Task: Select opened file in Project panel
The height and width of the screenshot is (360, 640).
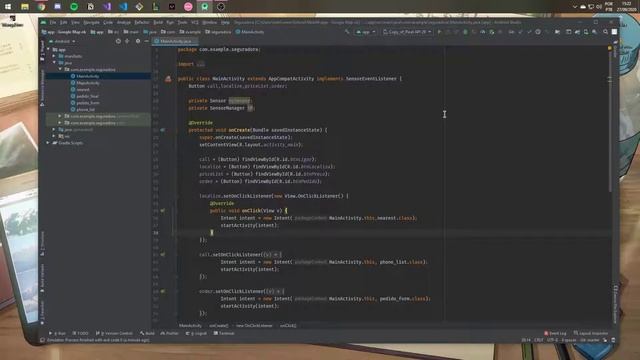Action: (118, 41)
